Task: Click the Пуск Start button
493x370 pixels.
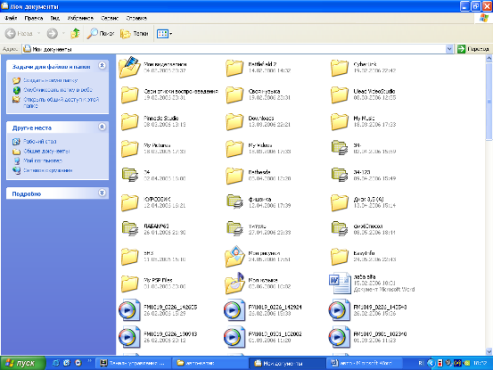Action: click(23, 363)
